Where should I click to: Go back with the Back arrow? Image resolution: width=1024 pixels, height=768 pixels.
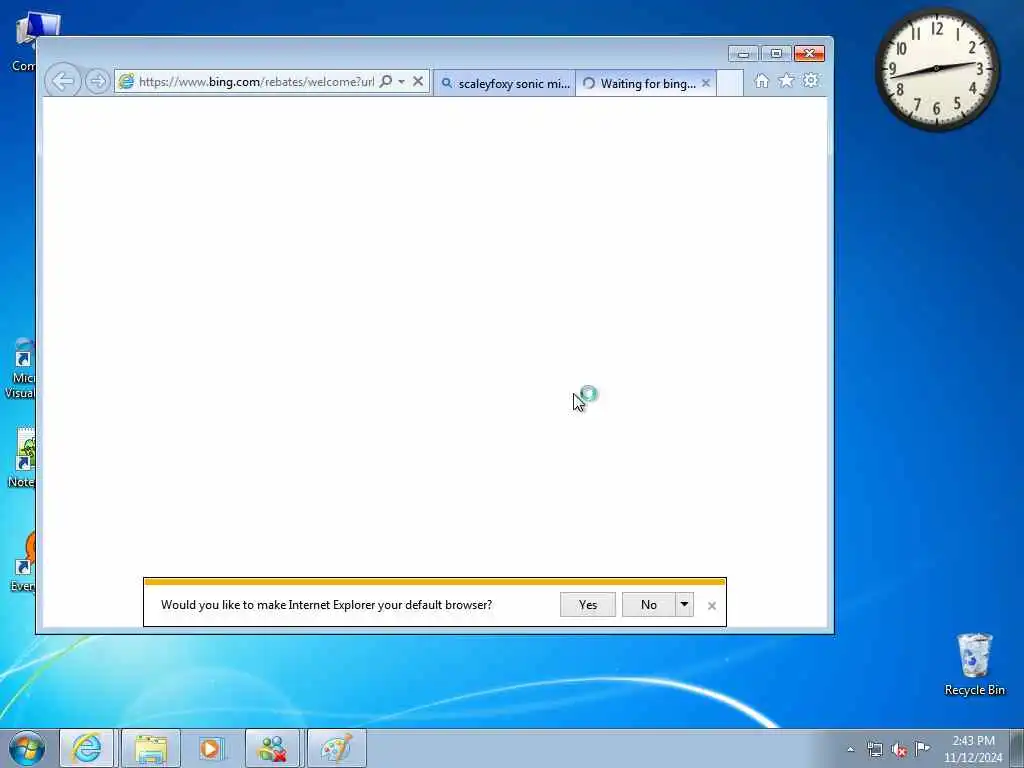[x=63, y=82]
